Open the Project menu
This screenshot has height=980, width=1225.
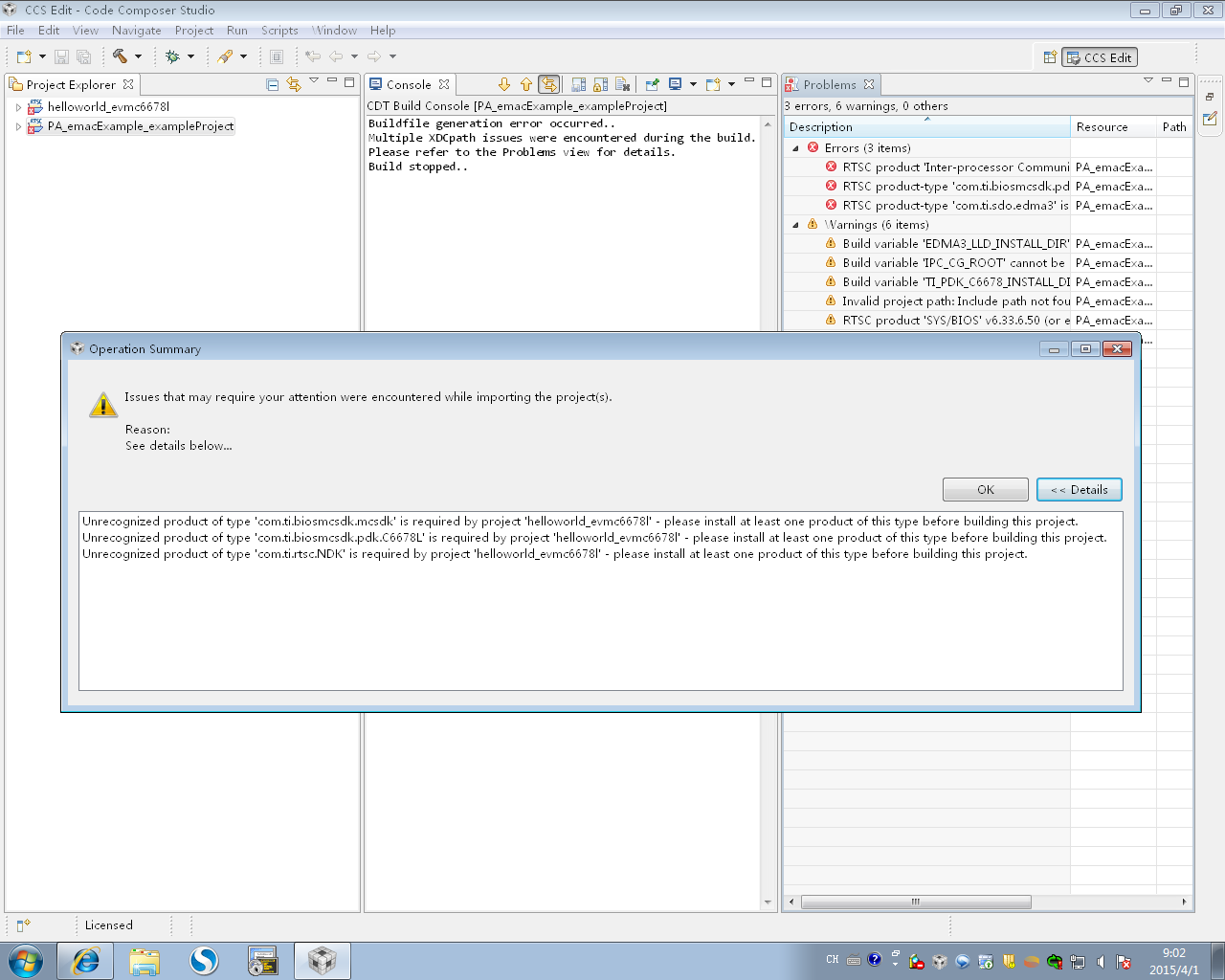coord(194,31)
